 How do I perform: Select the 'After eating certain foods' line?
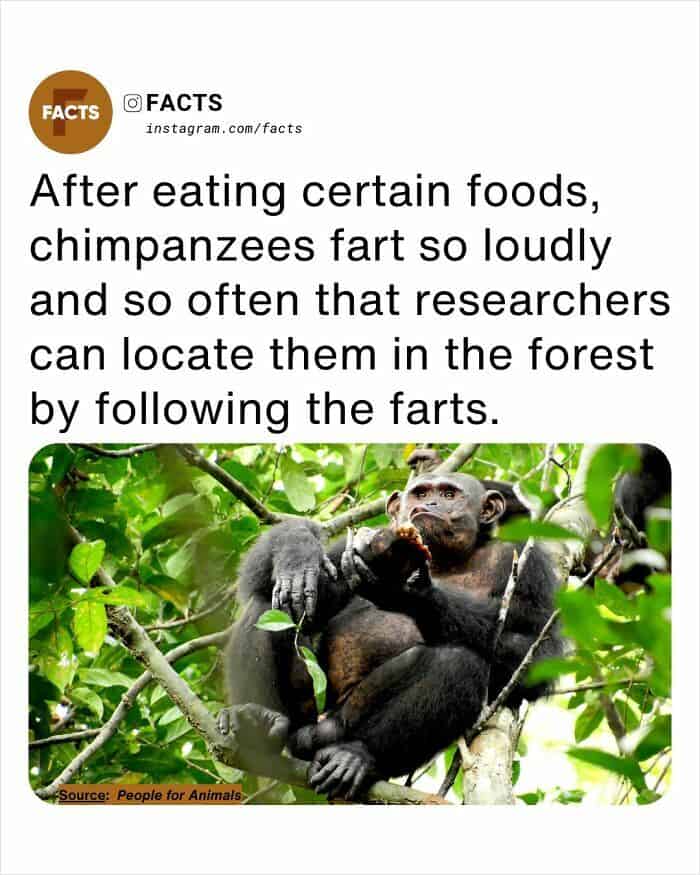point(315,193)
